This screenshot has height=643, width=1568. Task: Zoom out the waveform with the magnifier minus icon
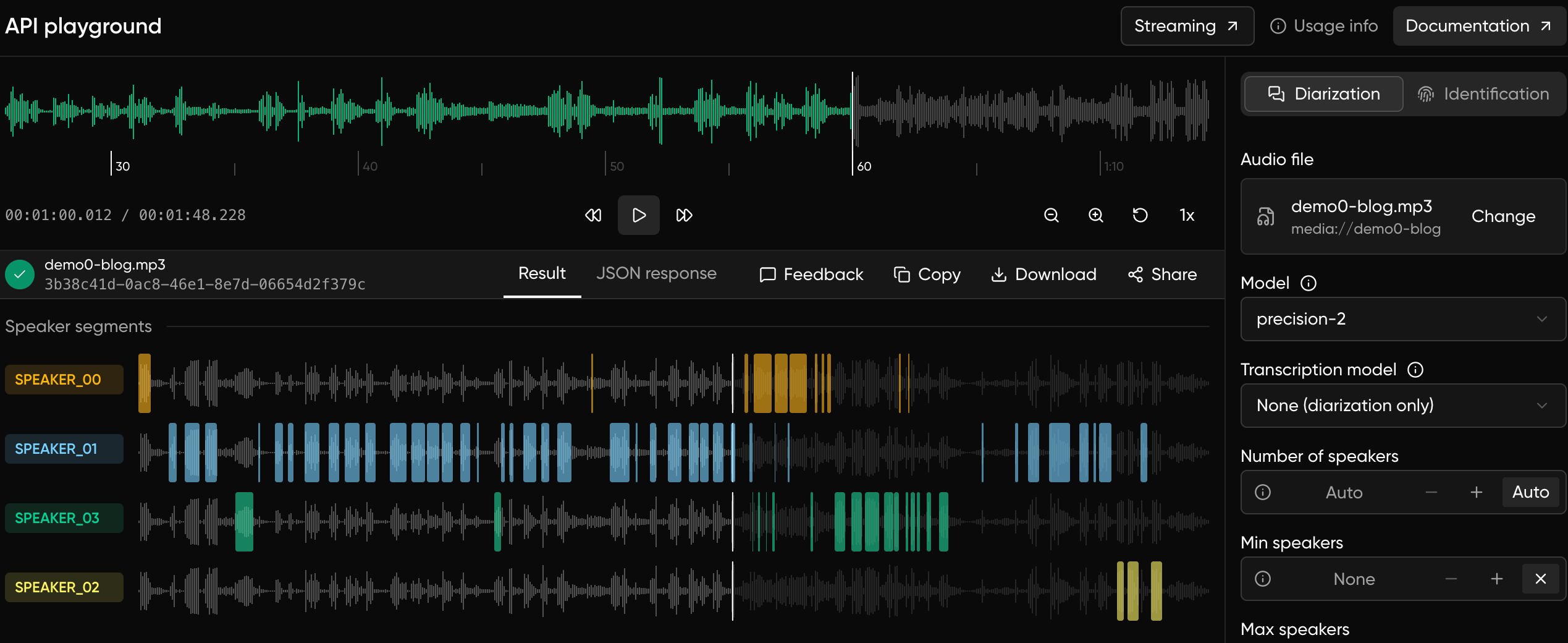[x=1052, y=215]
